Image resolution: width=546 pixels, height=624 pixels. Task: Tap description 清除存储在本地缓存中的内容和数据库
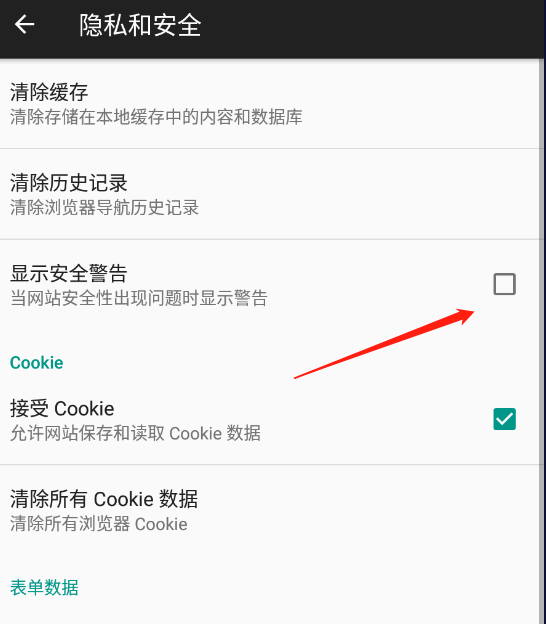pyautogui.click(x=156, y=117)
